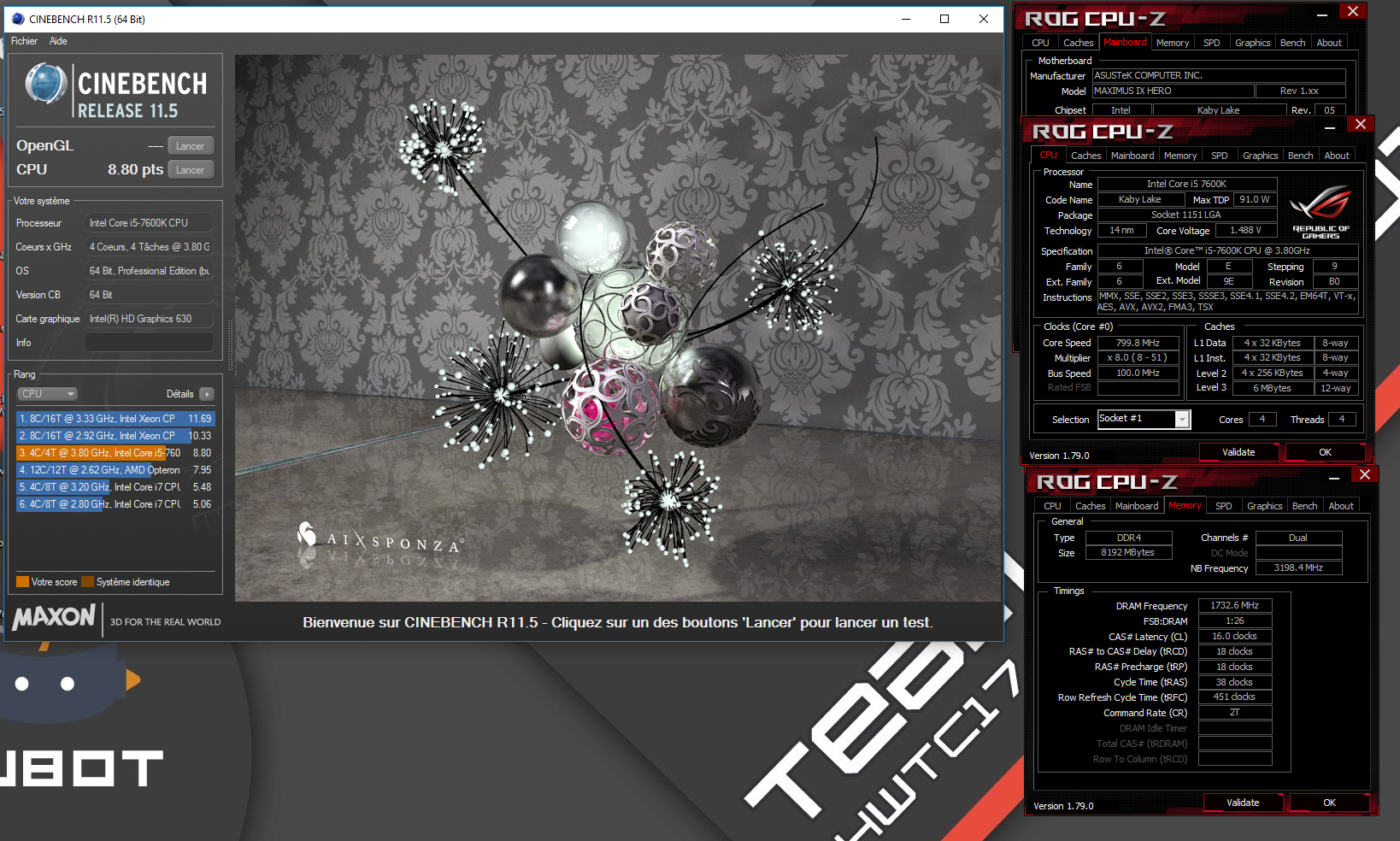Click the NB Frequency 3198.4 MHz value
The height and width of the screenshot is (841, 1400).
(1298, 568)
